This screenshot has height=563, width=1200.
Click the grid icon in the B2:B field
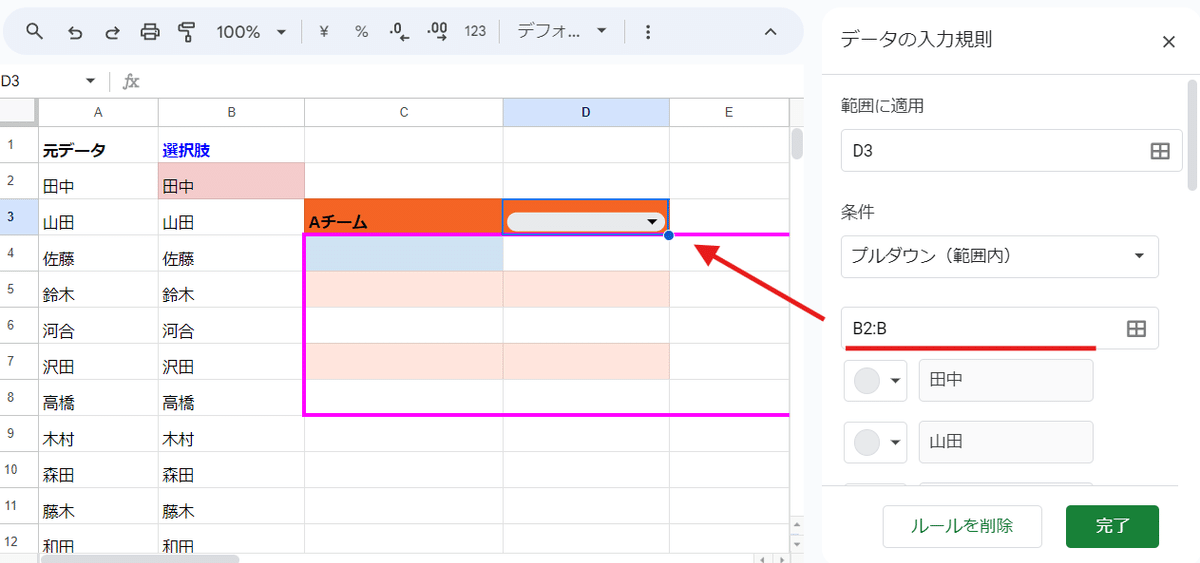click(x=1136, y=329)
